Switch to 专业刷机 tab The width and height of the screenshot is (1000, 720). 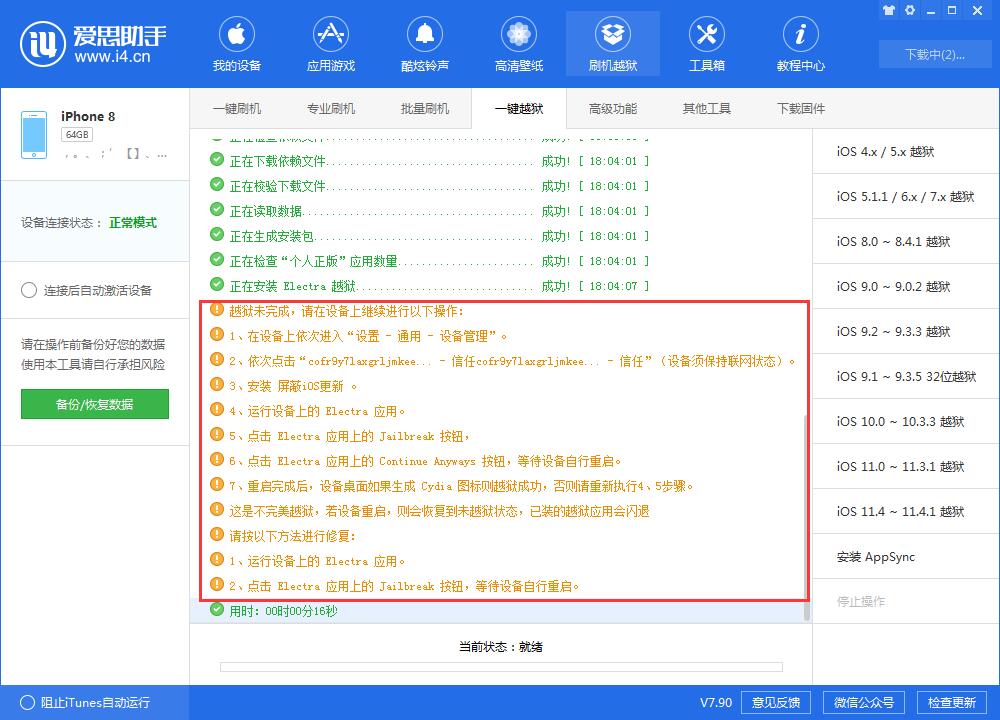[x=330, y=108]
